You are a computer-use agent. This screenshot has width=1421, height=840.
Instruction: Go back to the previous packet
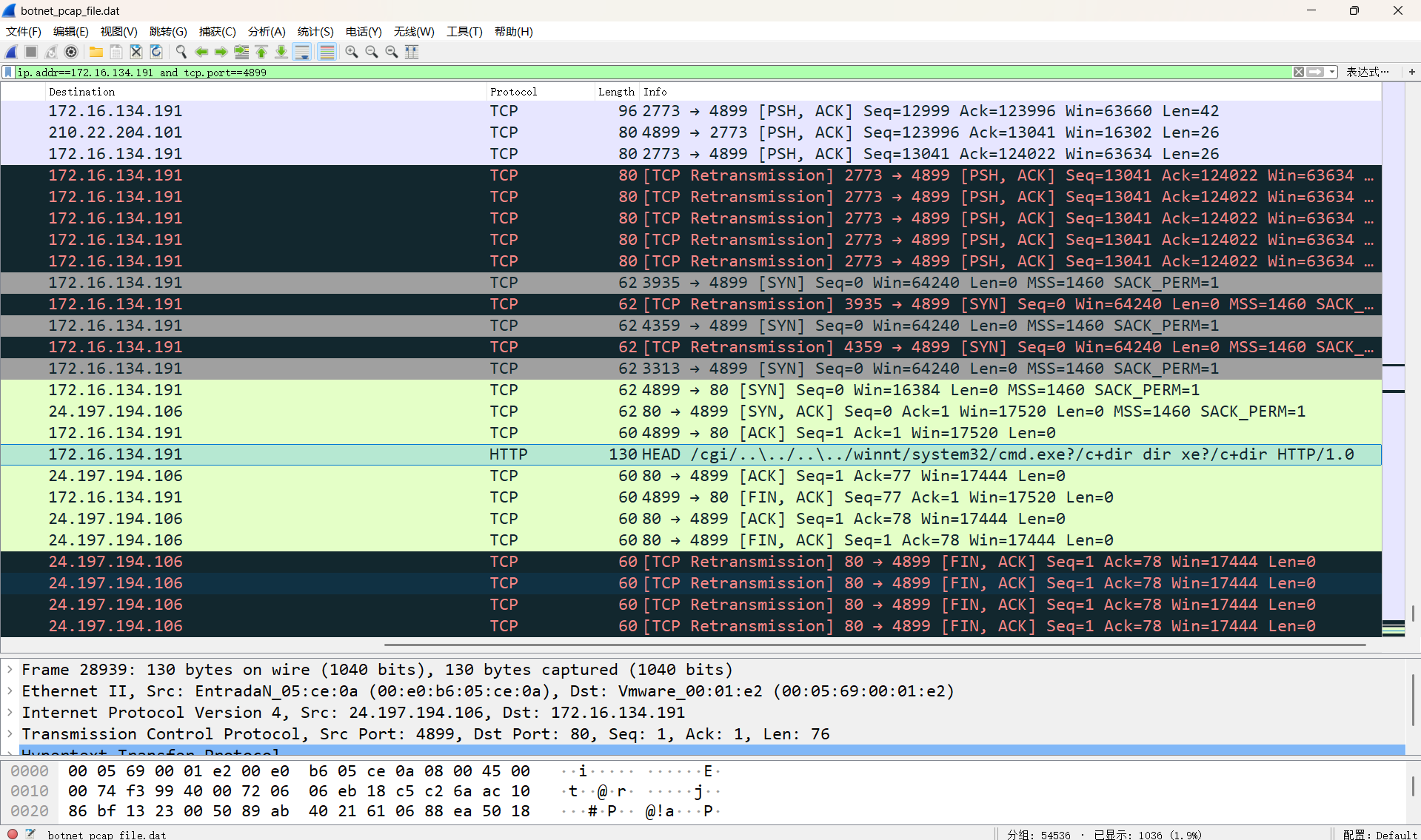[x=201, y=52]
